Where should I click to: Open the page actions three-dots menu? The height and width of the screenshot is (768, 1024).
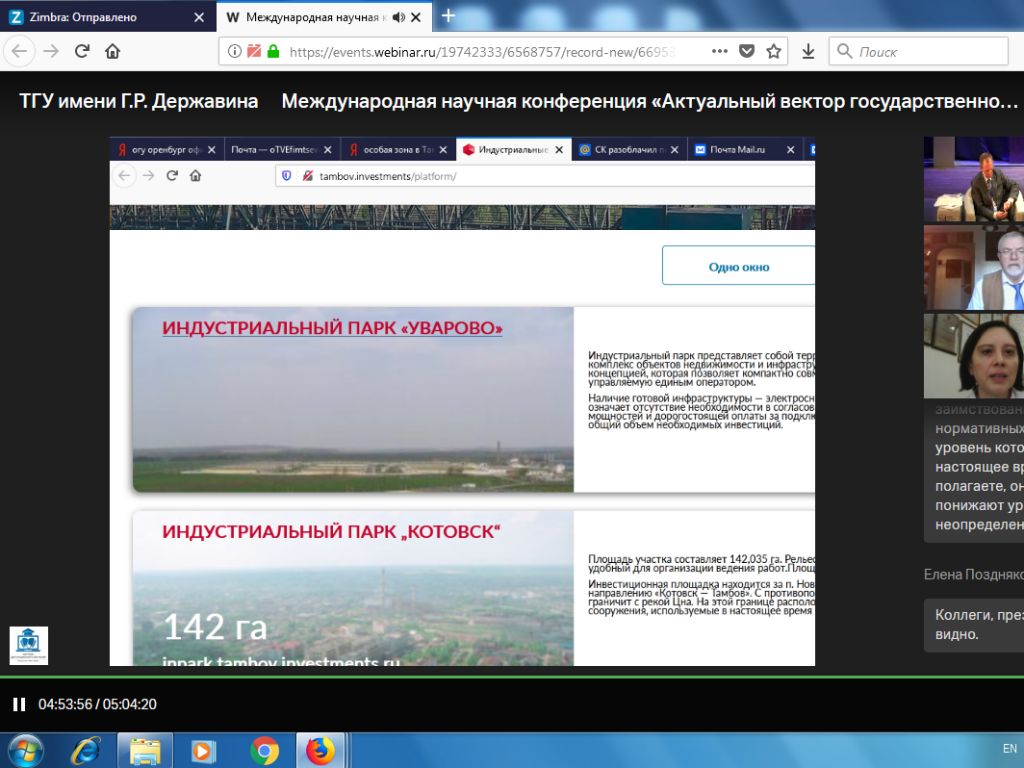pyautogui.click(x=720, y=51)
